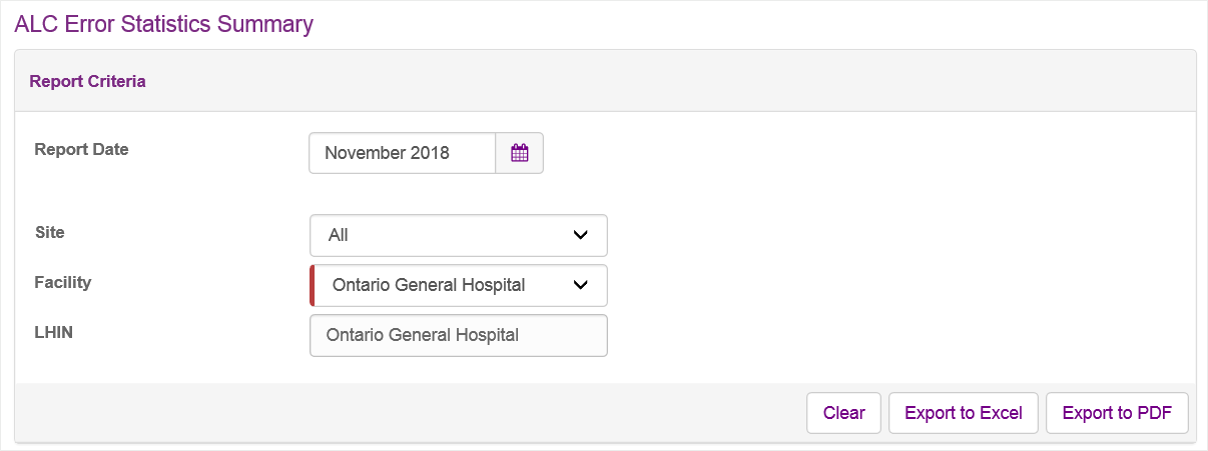Click the chevron arrow on Site dropdown
This screenshot has width=1208, height=451.
580,235
